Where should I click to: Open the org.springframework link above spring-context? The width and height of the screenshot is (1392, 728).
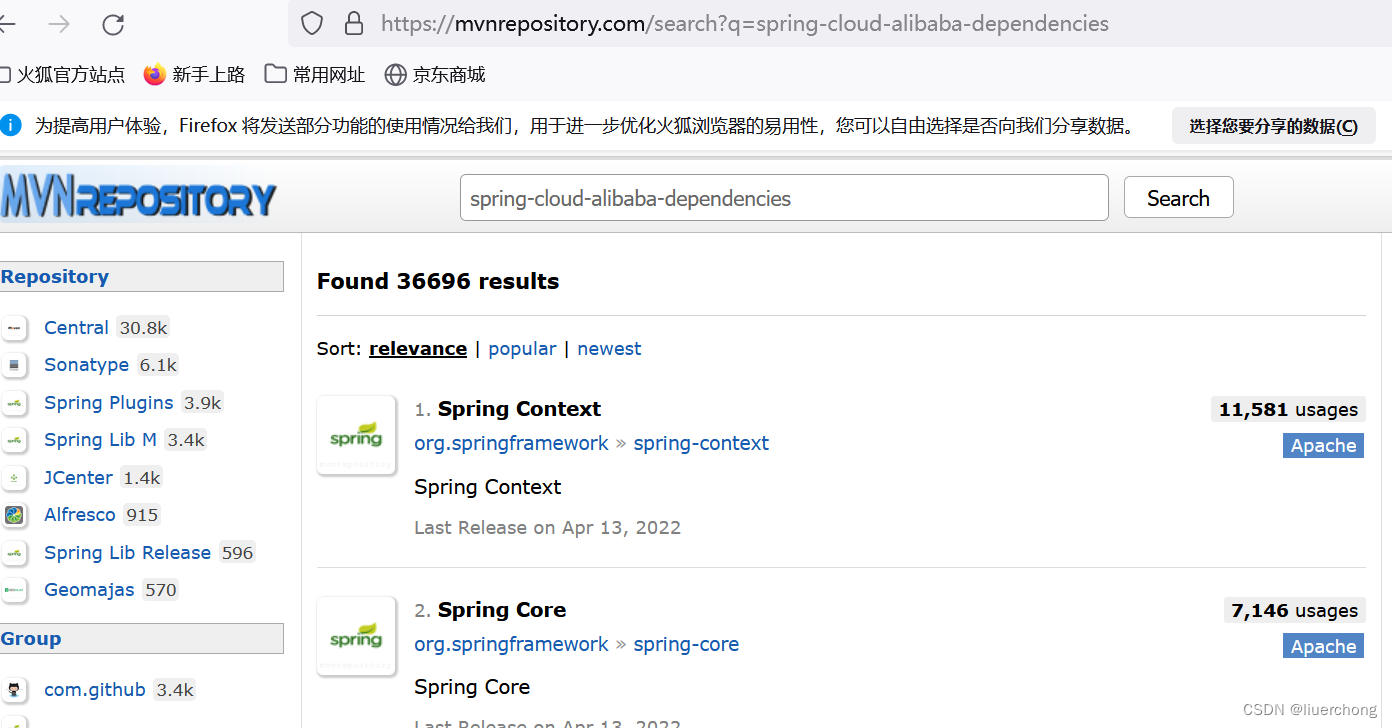coord(511,443)
